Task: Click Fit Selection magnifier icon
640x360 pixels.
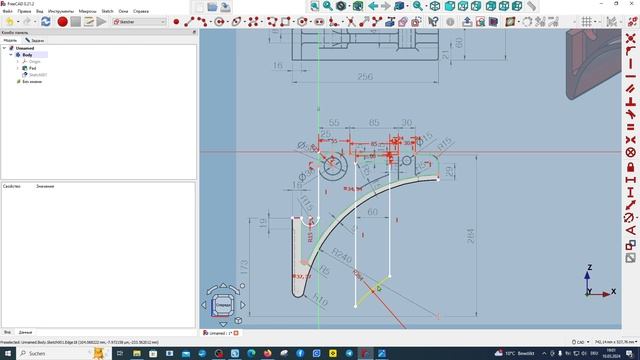Action: pos(328,6)
